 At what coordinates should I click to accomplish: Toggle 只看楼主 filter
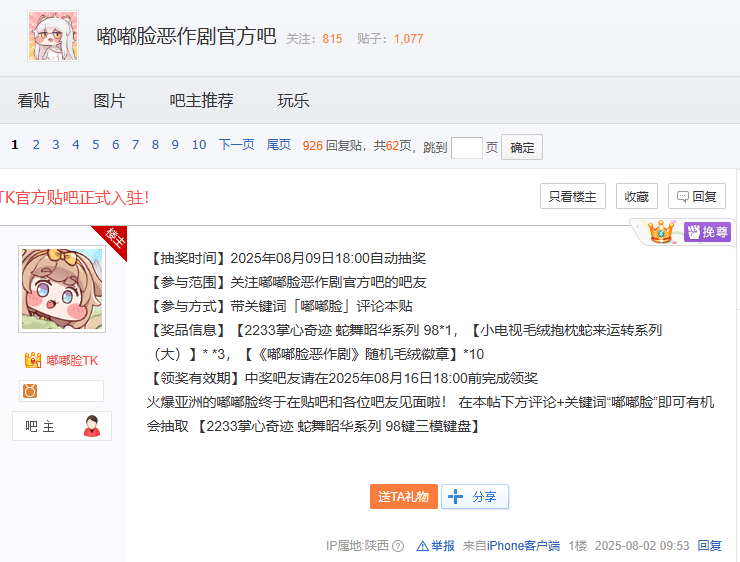[x=572, y=197]
